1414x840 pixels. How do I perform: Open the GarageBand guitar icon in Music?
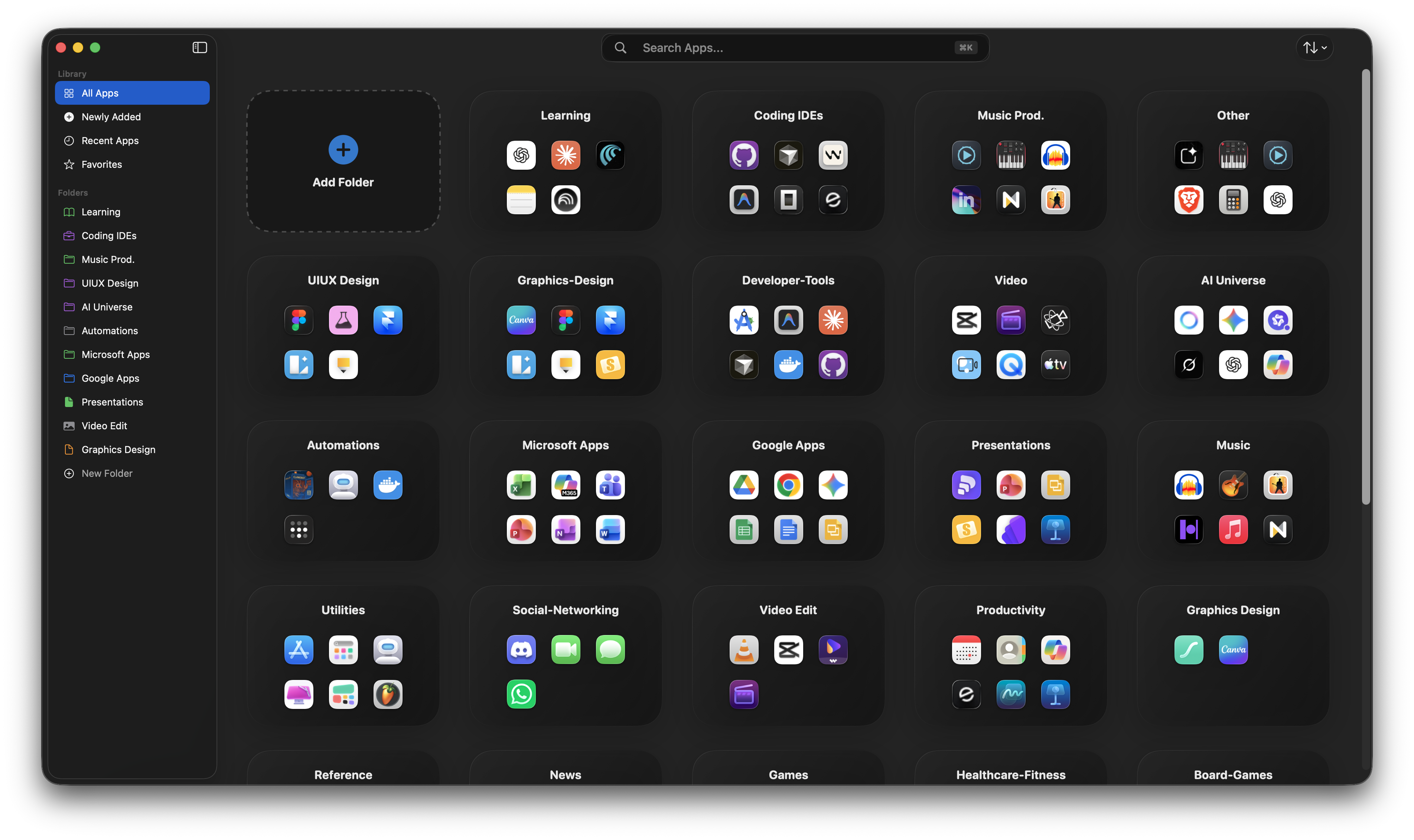point(1233,485)
